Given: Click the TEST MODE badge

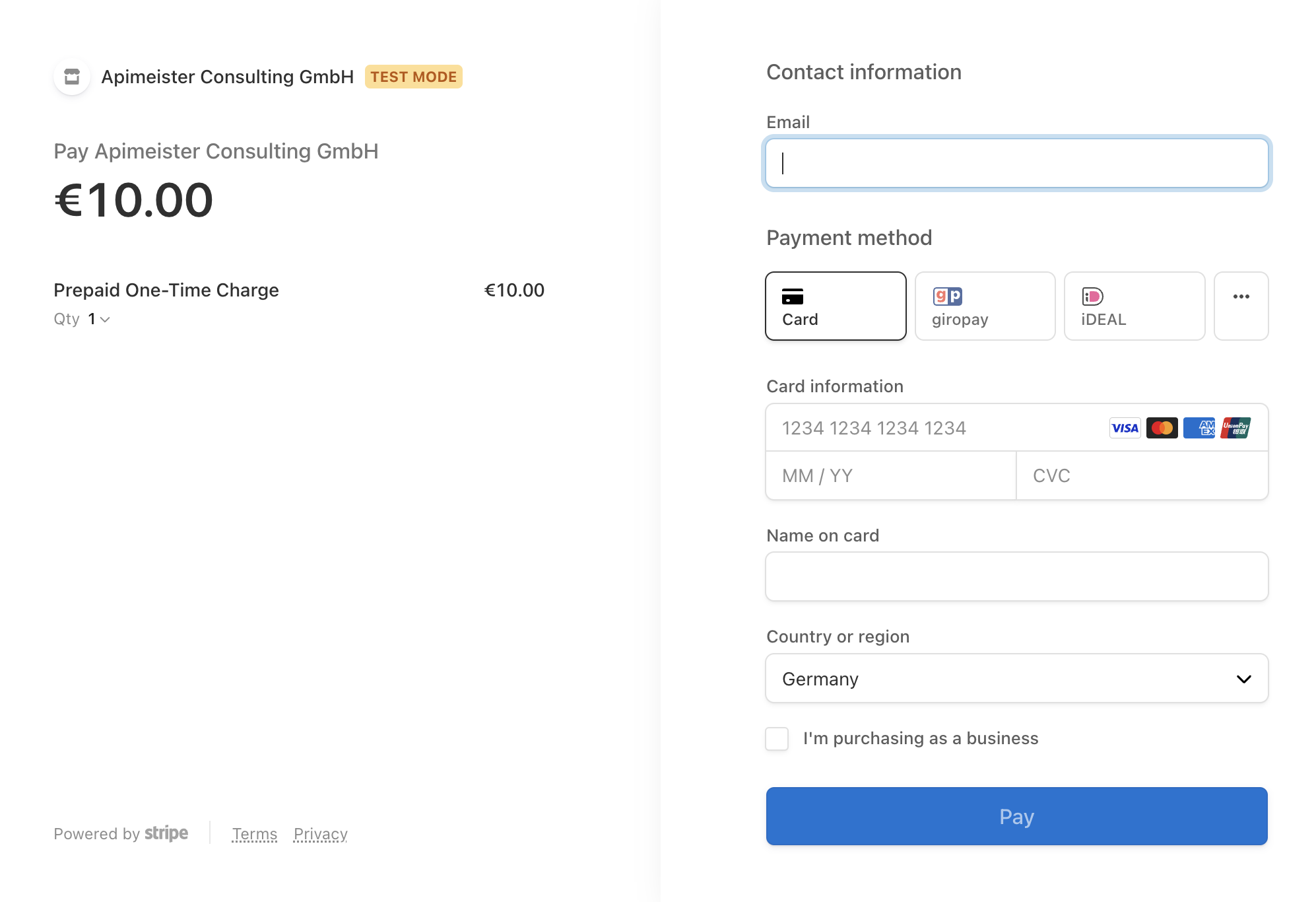Looking at the screenshot, I should click(x=414, y=77).
